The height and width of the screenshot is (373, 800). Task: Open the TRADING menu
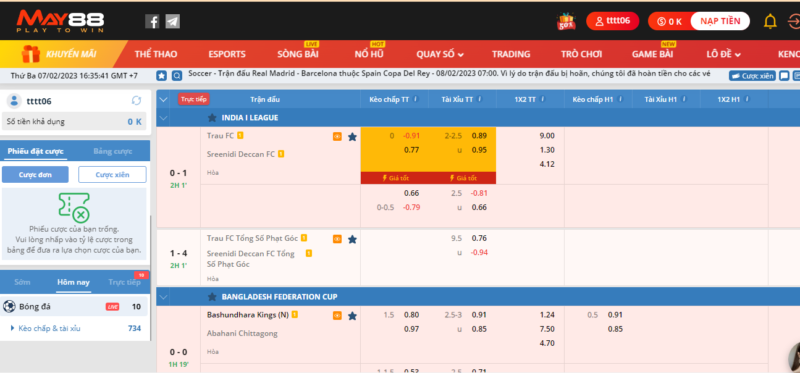click(511, 54)
